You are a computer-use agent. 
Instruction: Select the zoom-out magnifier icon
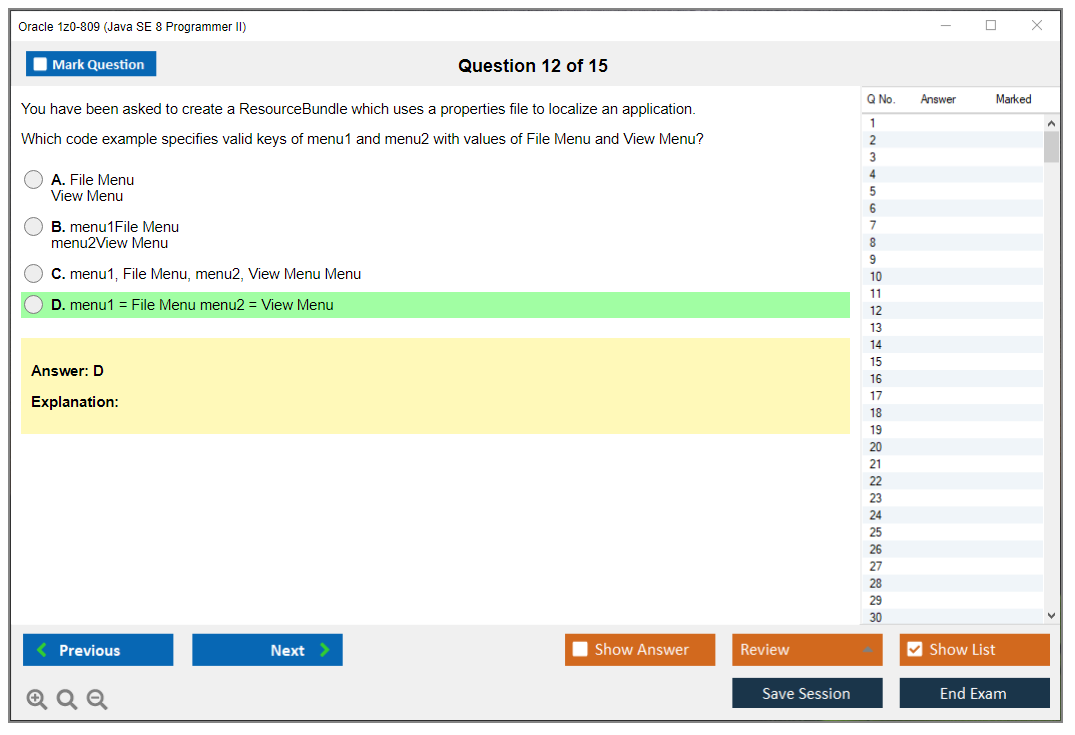point(97,699)
